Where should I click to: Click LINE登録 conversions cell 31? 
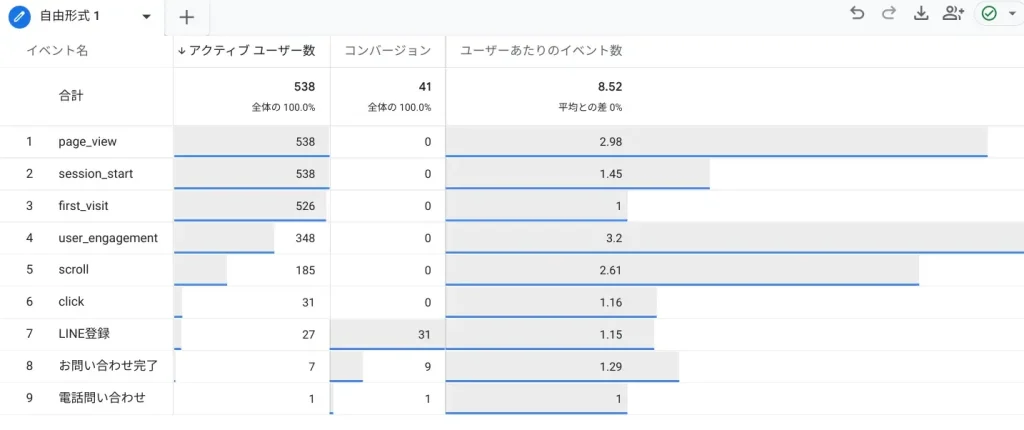point(424,334)
